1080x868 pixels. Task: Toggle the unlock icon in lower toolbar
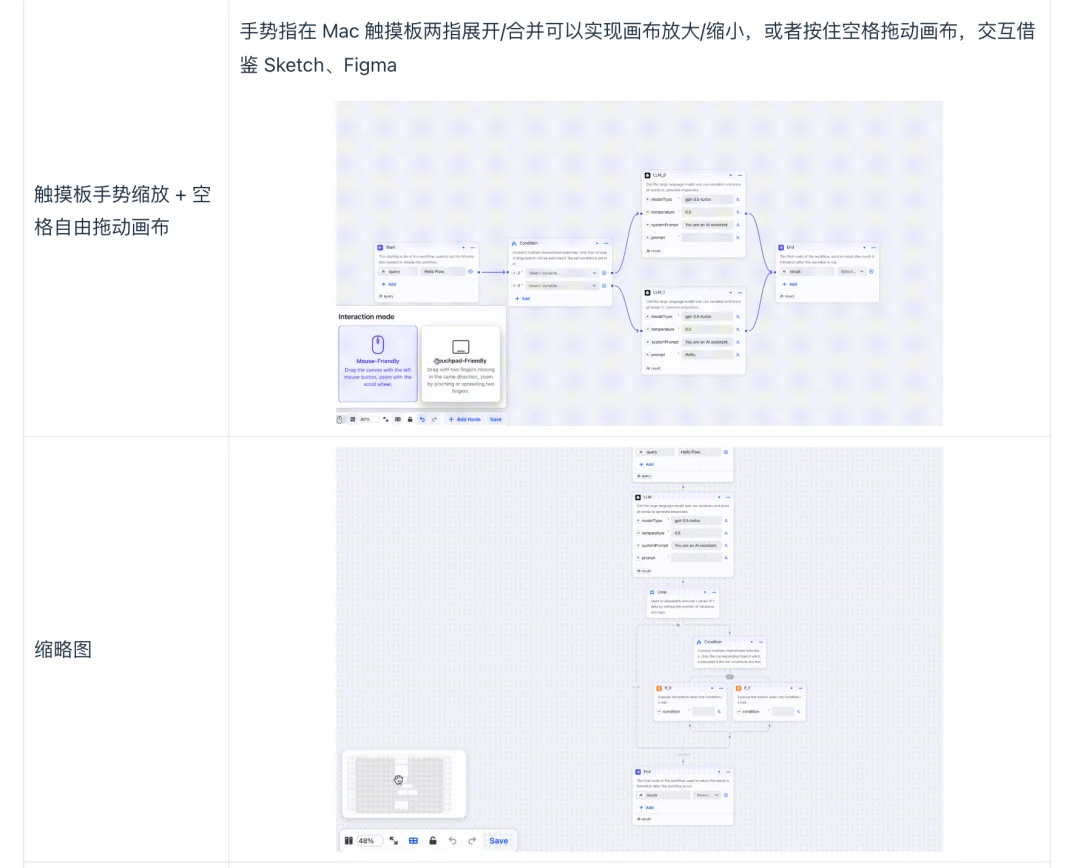pyautogui.click(x=433, y=840)
